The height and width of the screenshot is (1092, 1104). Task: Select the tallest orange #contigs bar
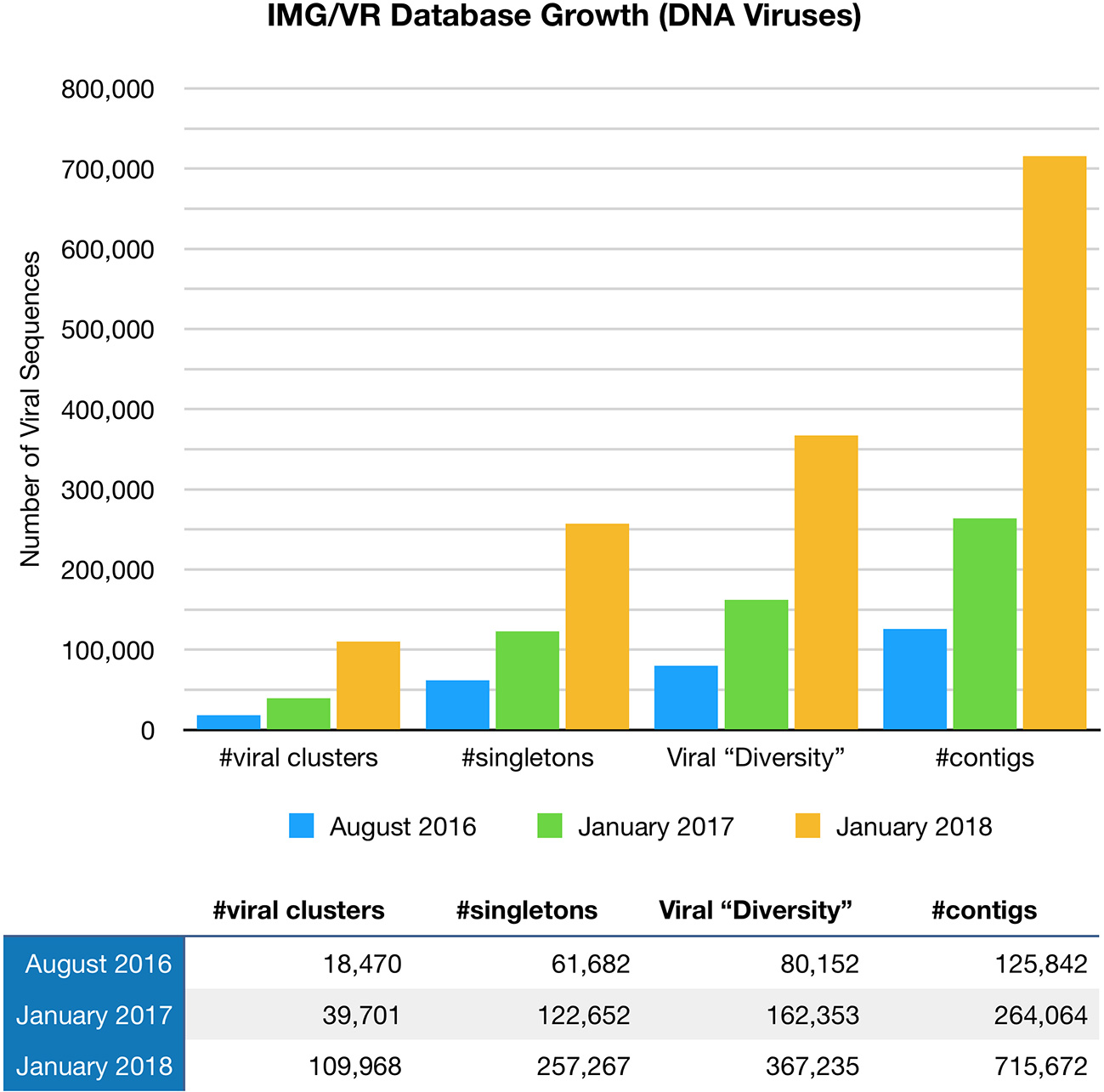tap(1054, 442)
